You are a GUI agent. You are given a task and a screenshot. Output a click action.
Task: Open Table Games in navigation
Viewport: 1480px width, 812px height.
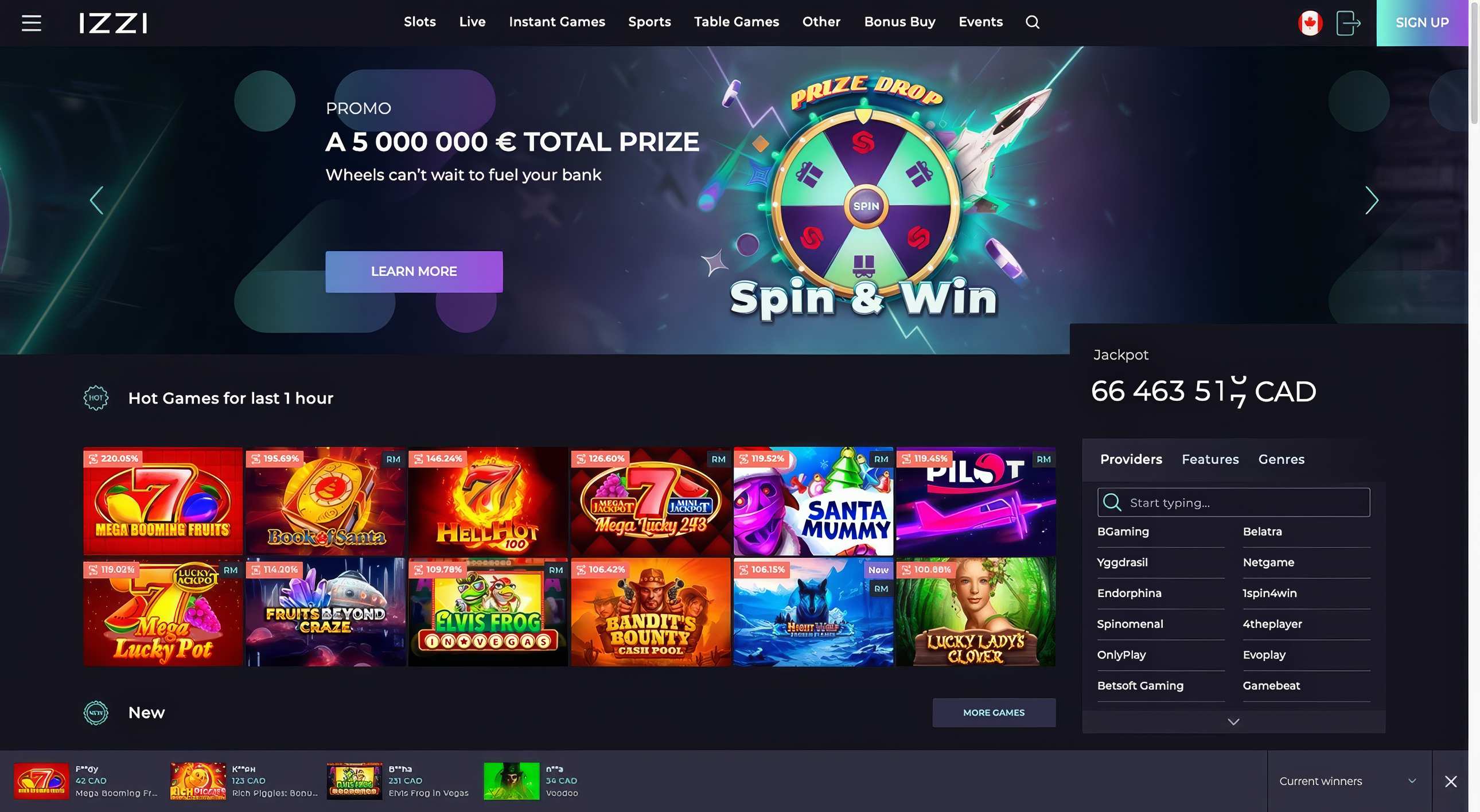(x=737, y=22)
